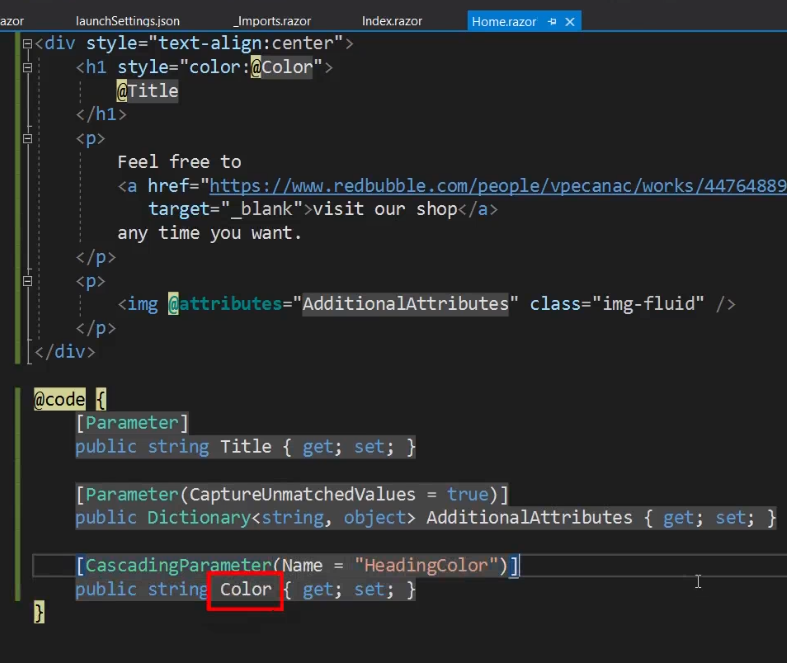The width and height of the screenshot is (787, 663).
Task: Click the opening brace after @code
Action: coord(101,400)
